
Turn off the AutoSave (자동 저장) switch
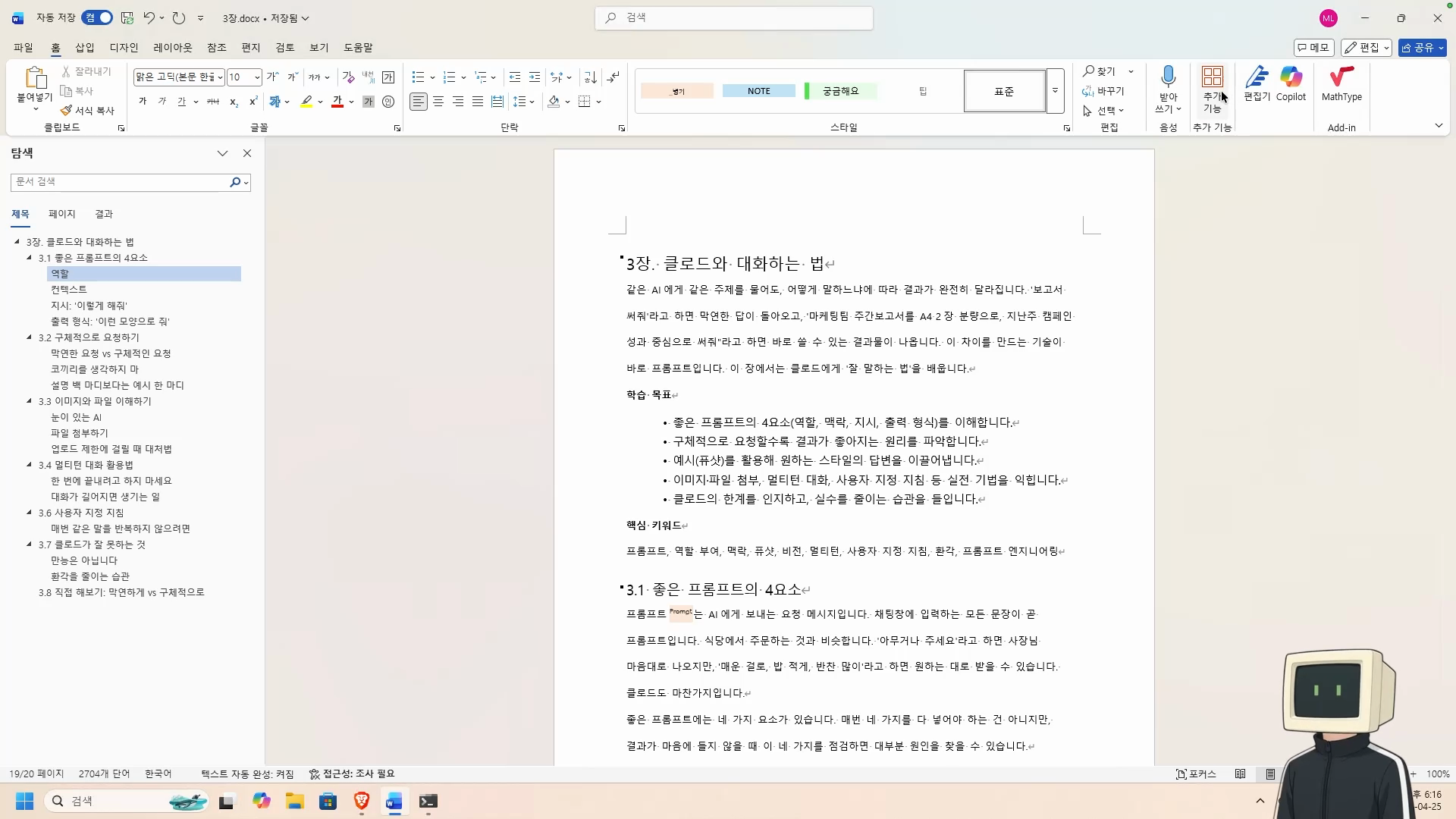pyautogui.click(x=98, y=17)
